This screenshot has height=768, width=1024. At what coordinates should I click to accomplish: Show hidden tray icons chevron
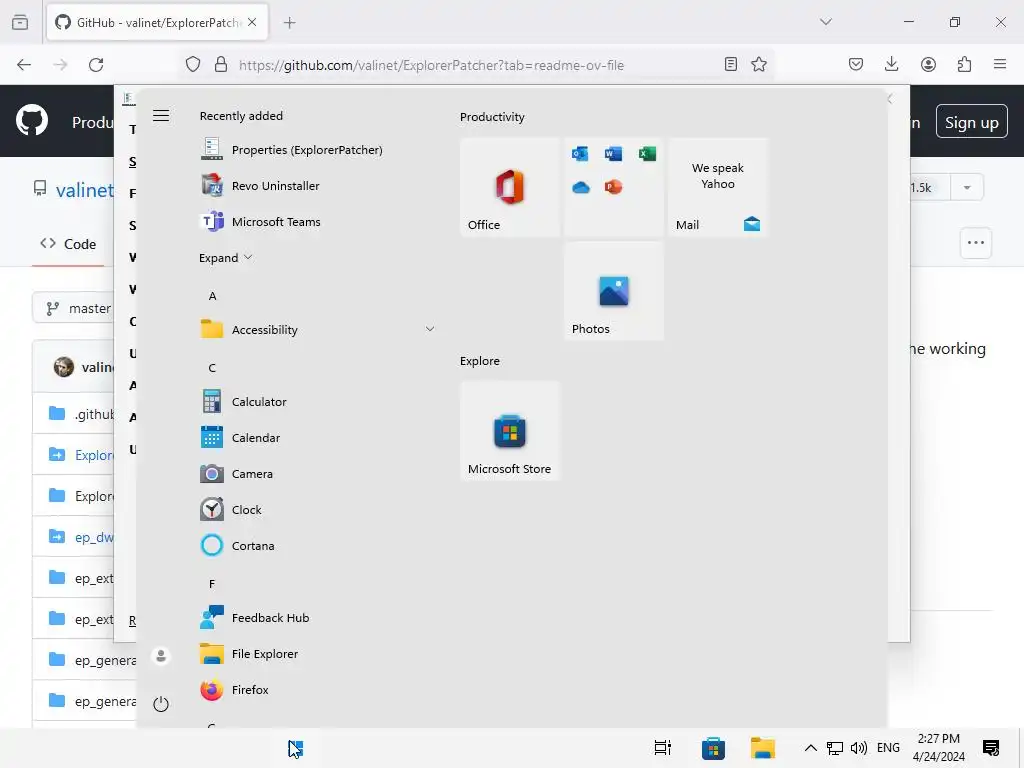(x=810, y=748)
